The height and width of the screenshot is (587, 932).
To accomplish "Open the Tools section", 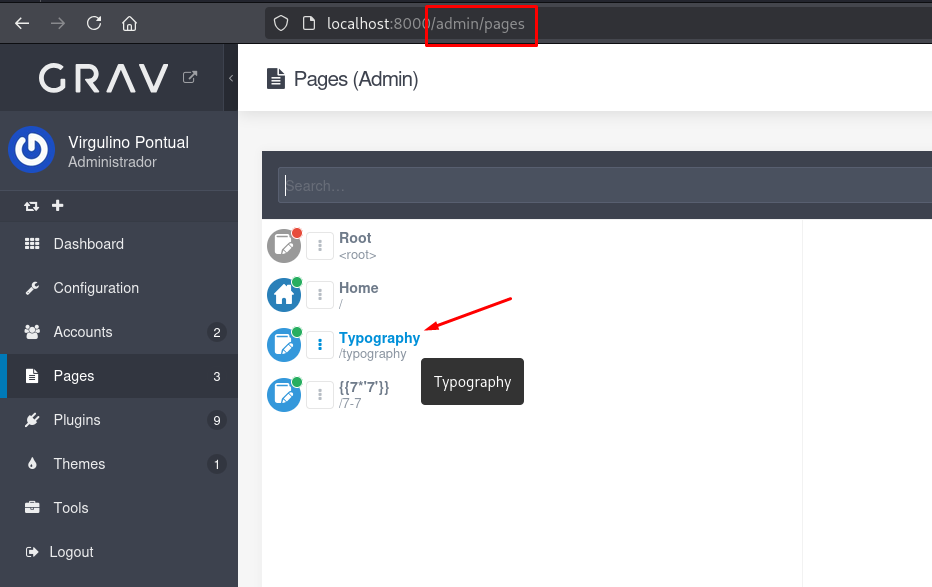I will click(x=71, y=508).
